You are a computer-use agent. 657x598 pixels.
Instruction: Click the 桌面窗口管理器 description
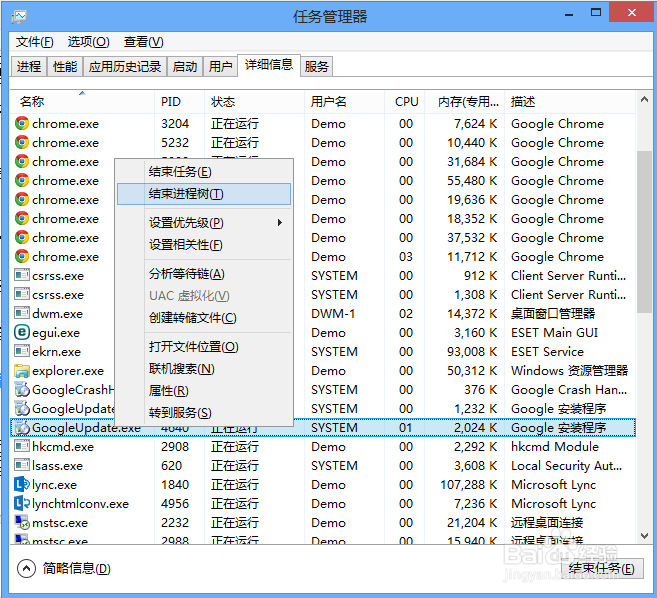[x=553, y=313]
